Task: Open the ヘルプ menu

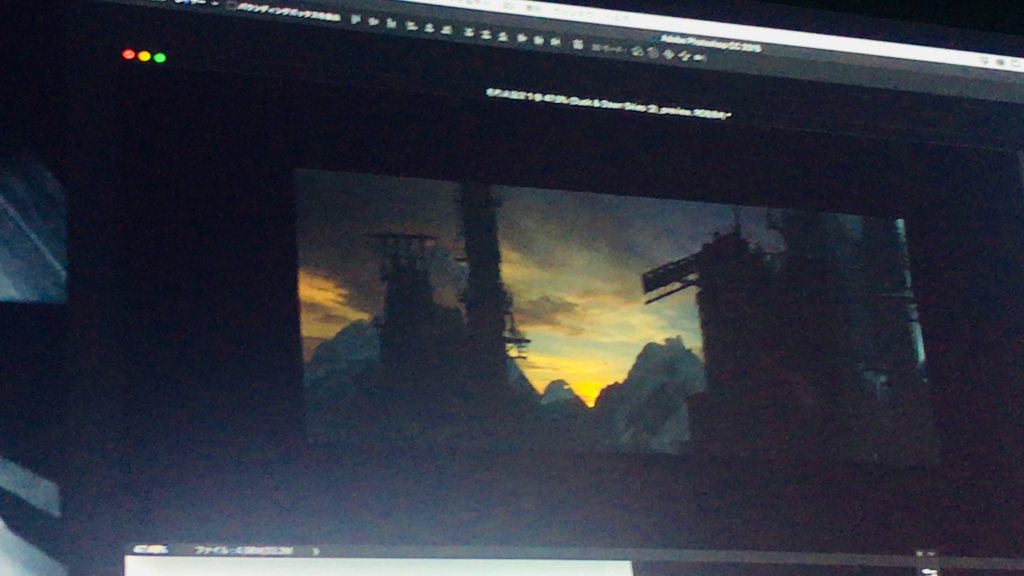Action: [617, 17]
